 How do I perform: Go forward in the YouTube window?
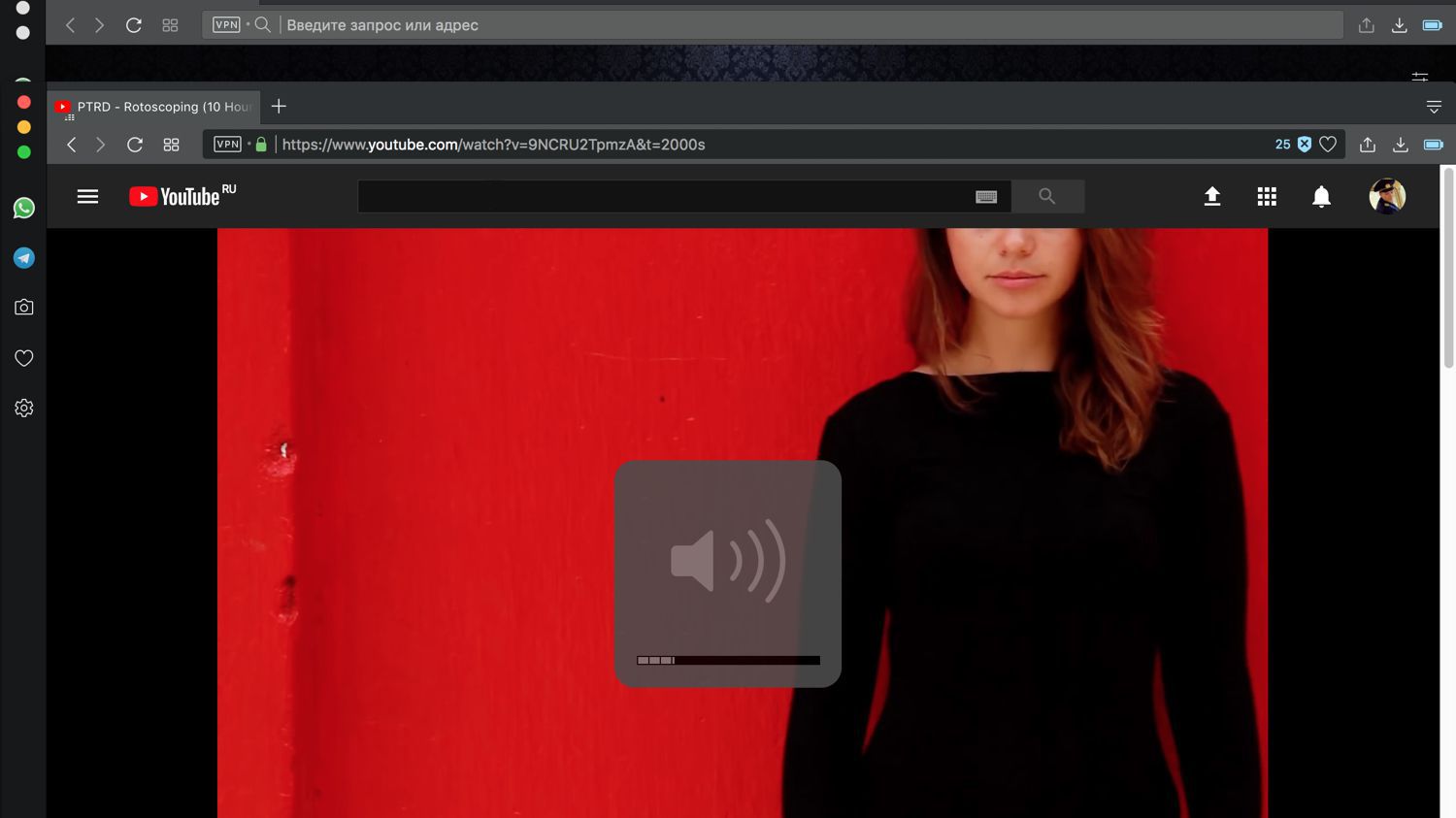click(x=100, y=145)
